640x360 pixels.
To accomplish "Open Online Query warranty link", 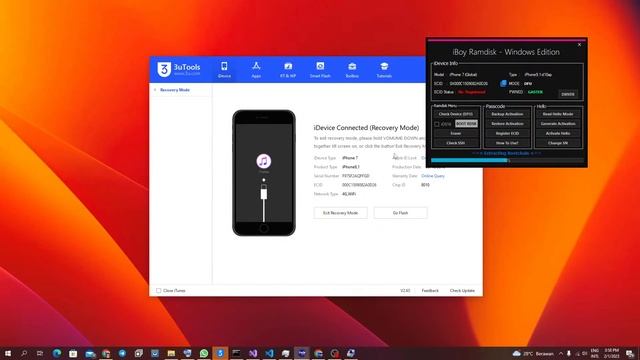I will 433,176.
